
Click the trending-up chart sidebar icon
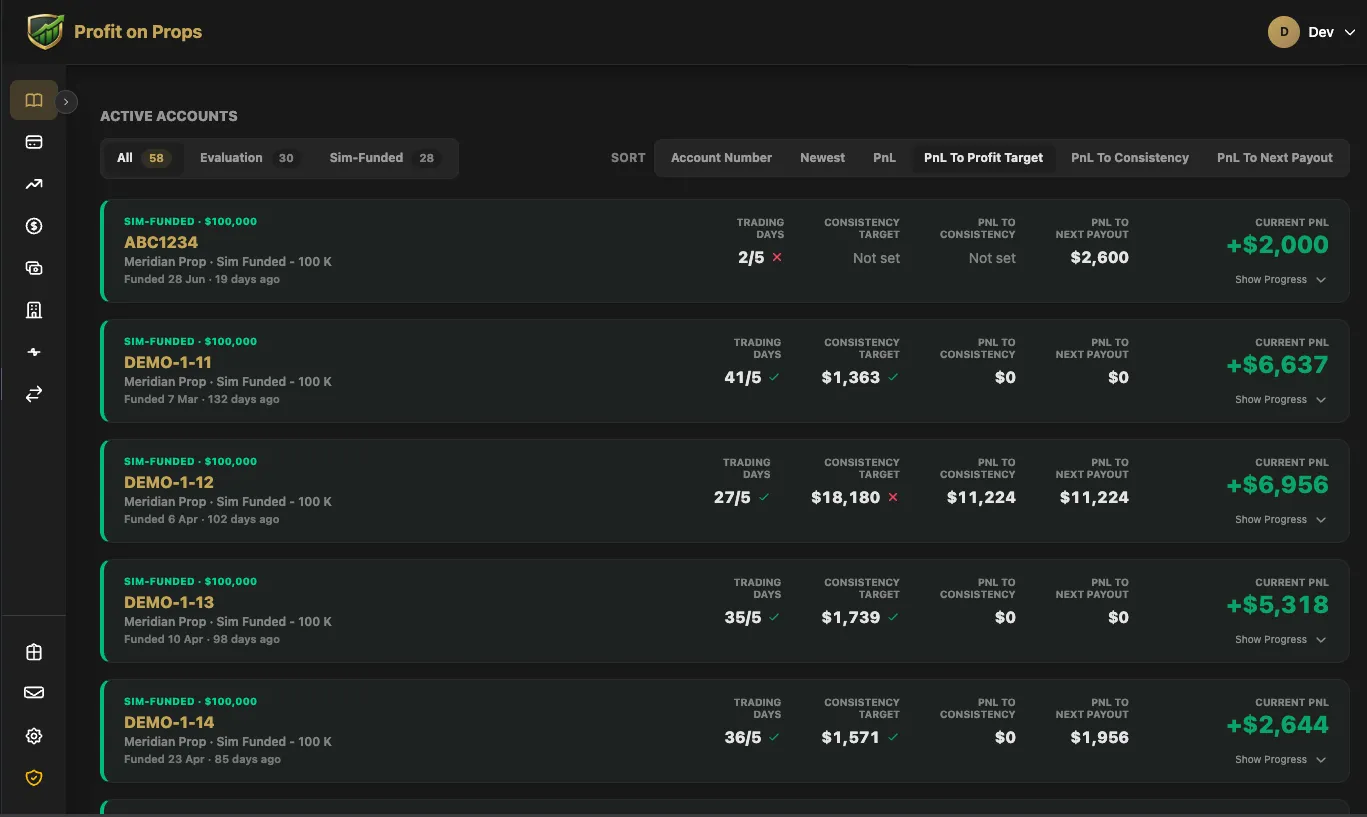pos(34,184)
